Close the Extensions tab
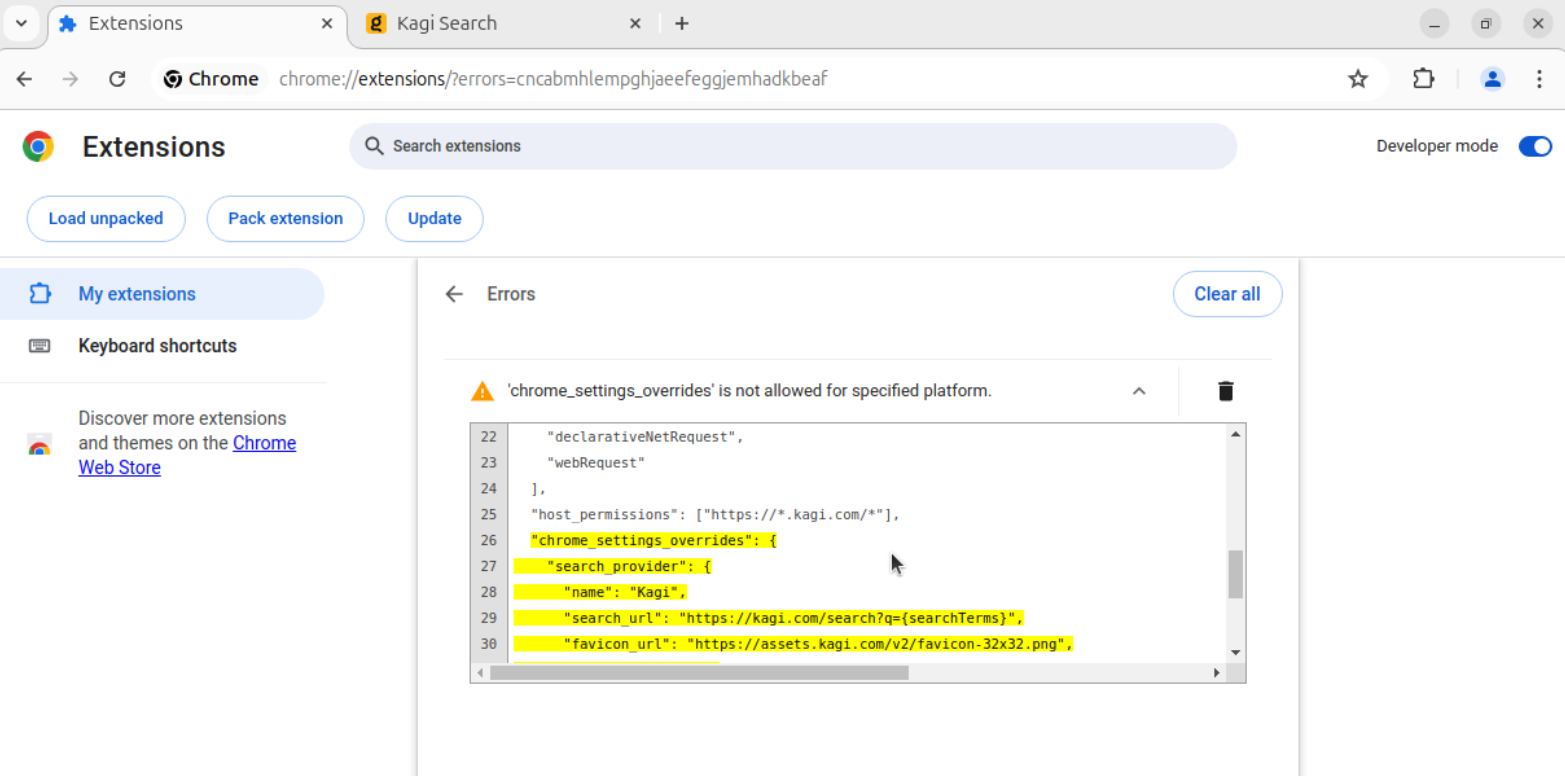The image size is (1565, 776). 327,23
